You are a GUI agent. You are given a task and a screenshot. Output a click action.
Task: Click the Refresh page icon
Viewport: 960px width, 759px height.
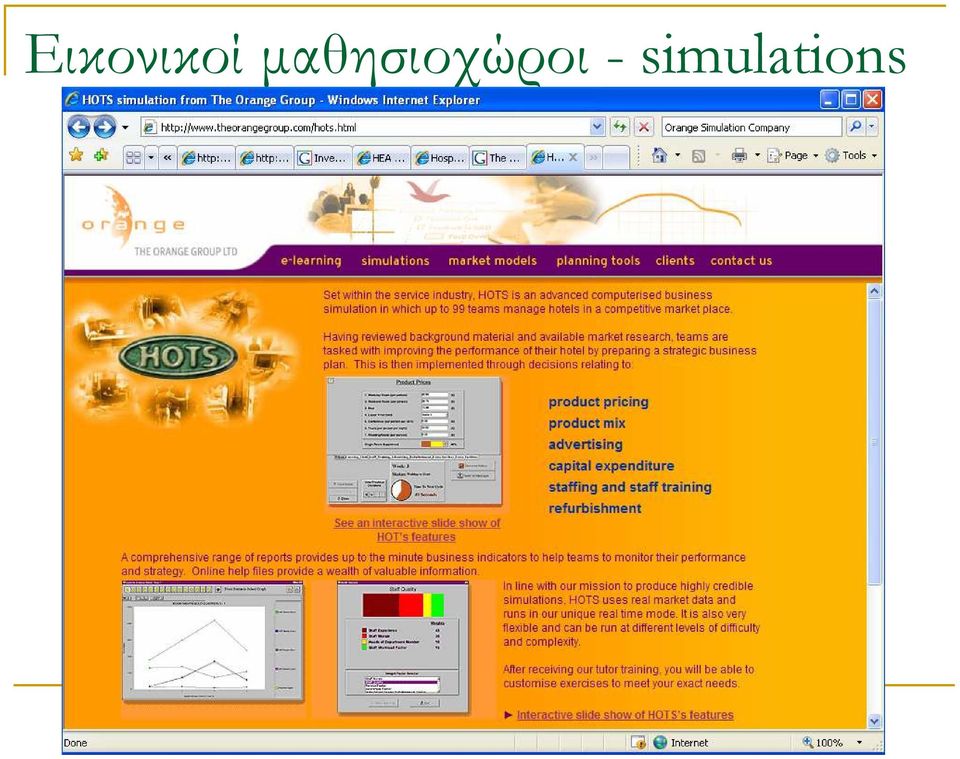(620, 127)
